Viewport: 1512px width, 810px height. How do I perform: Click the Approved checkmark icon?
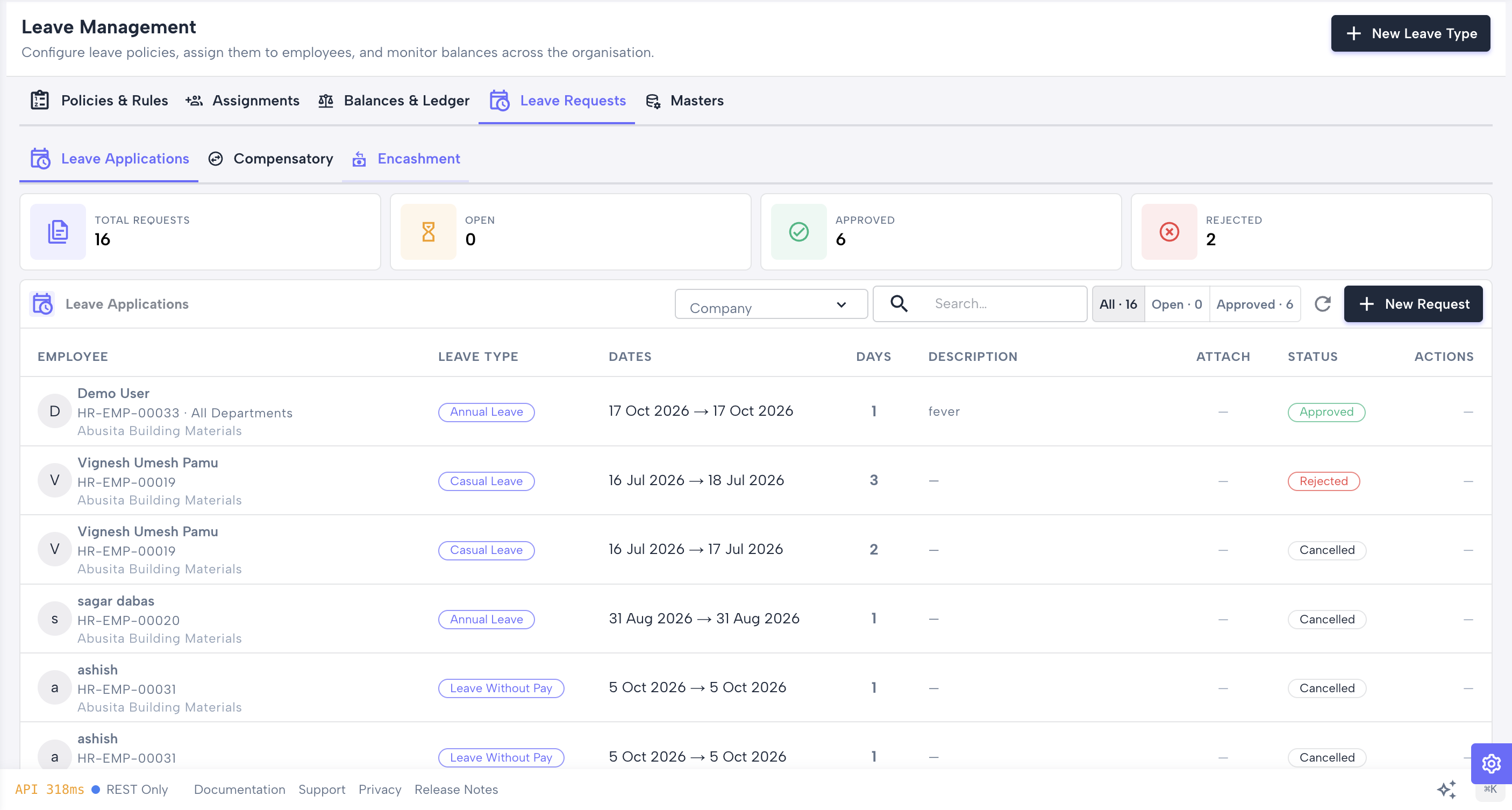(799, 232)
